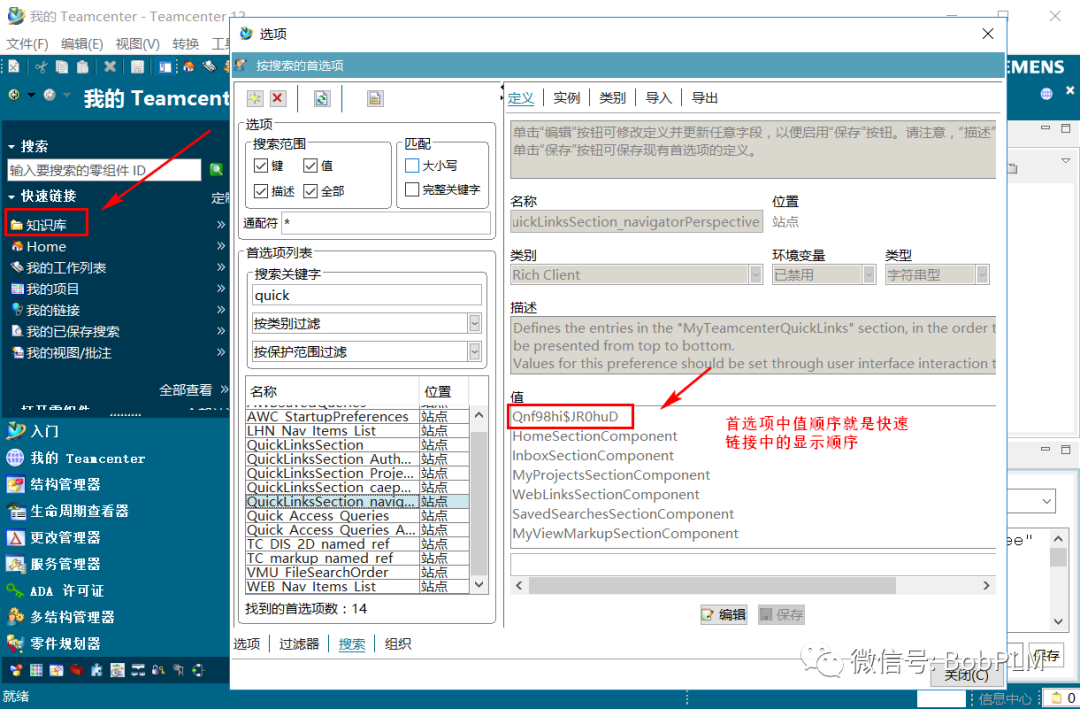Click the 全部查看 link
Image resolution: width=1080 pixels, height=709 pixels.
pyautogui.click(x=185, y=390)
